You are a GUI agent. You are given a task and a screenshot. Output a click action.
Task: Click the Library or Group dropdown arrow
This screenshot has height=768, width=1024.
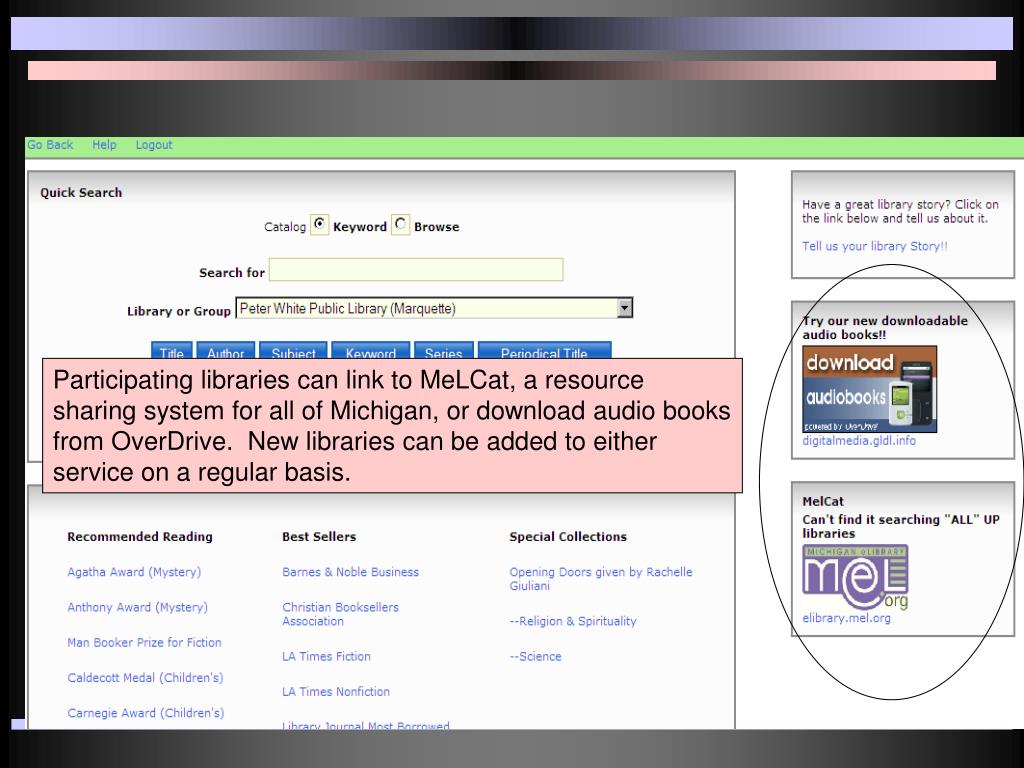pos(625,308)
